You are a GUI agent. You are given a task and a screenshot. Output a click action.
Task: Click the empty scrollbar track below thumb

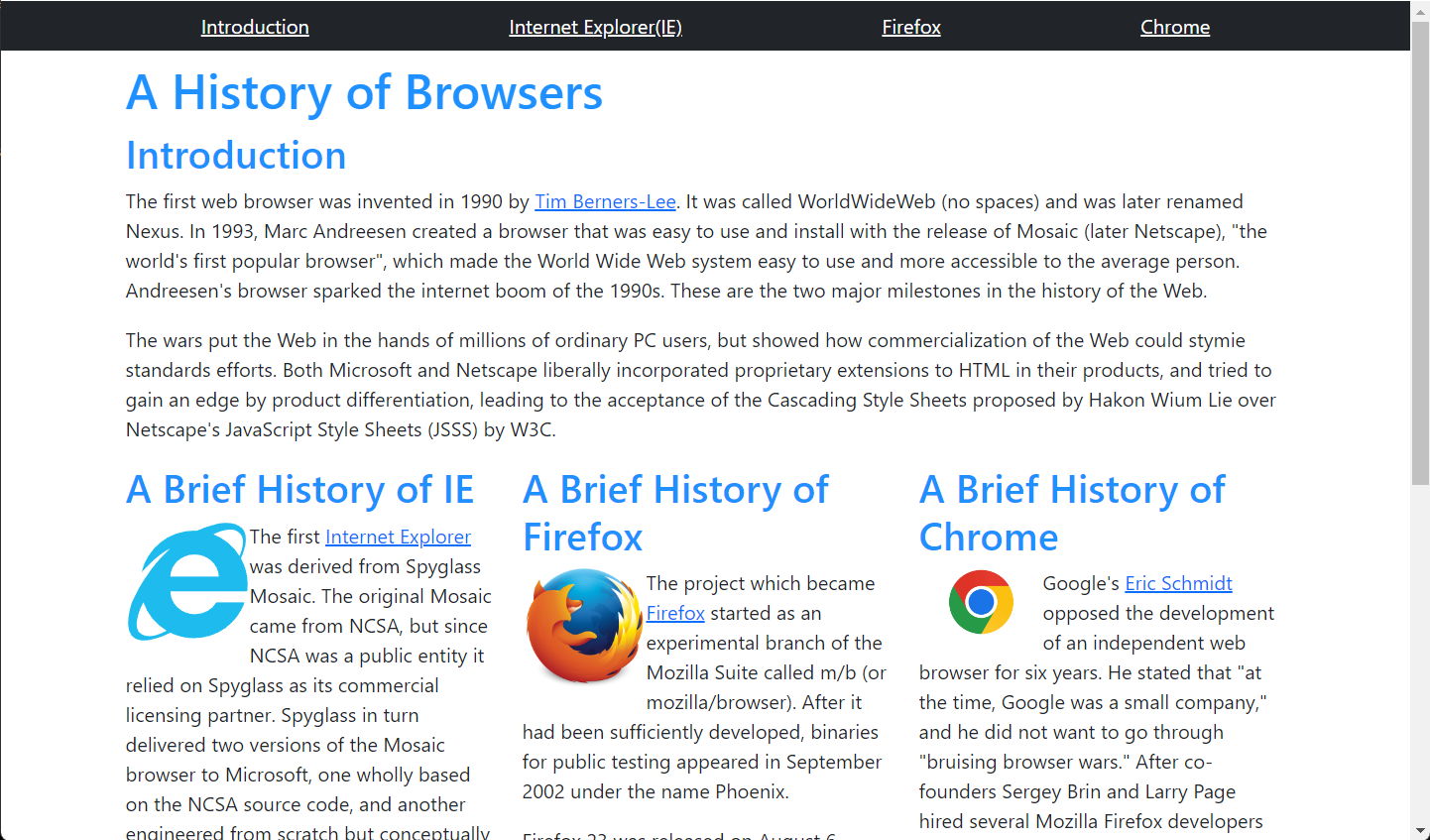(x=1420, y=655)
